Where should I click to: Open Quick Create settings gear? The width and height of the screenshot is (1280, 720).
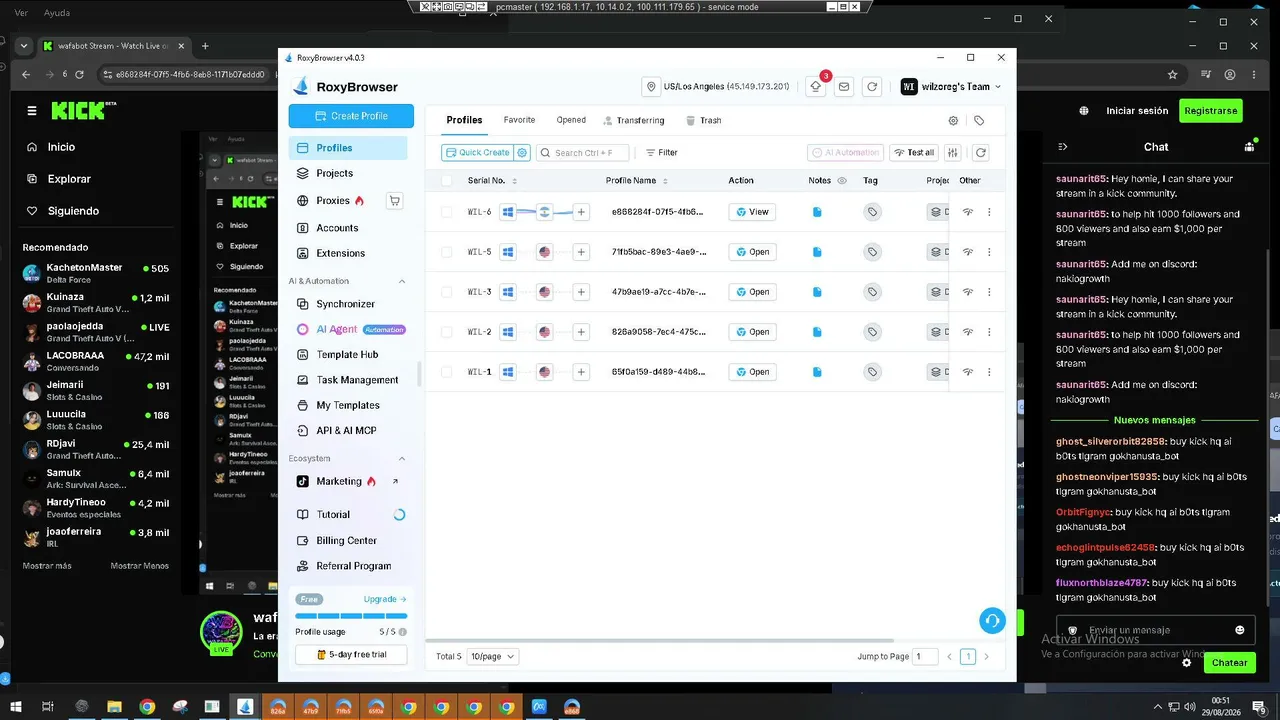(522, 153)
